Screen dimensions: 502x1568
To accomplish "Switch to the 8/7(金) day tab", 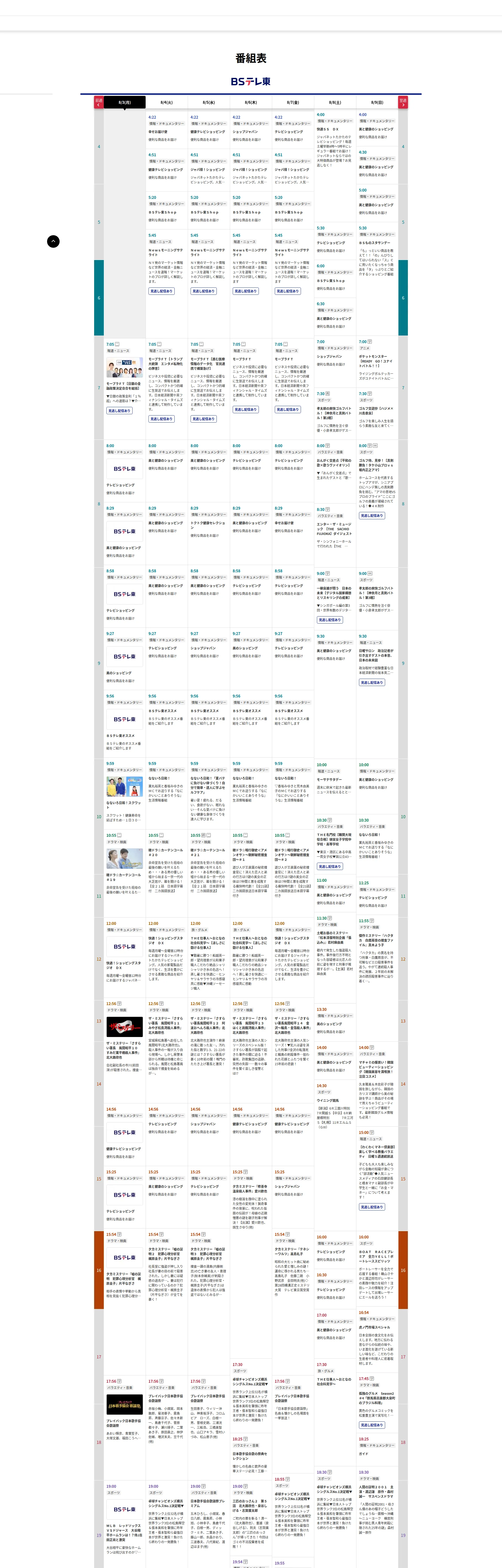I will click(x=293, y=102).
